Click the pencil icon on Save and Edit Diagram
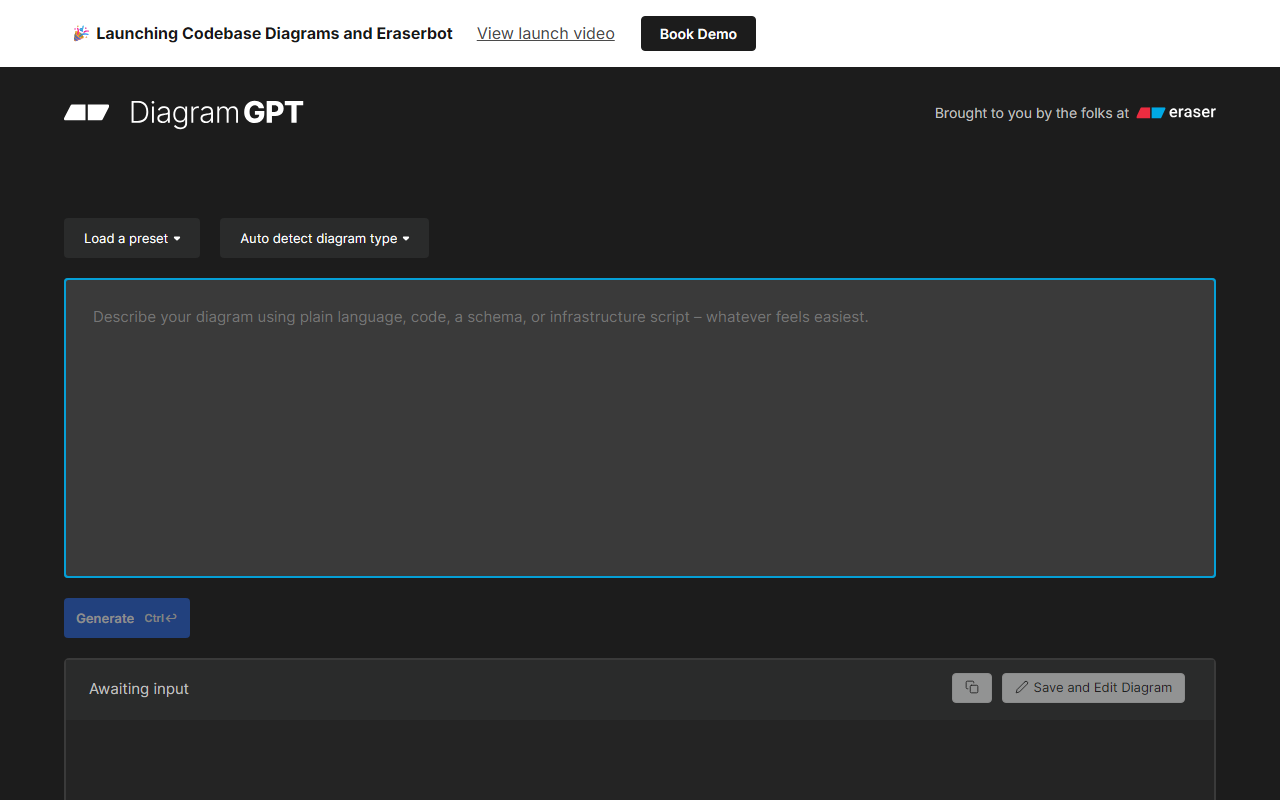Image resolution: width=1280 pixels, height=800 pixels. pos(1022,688)
